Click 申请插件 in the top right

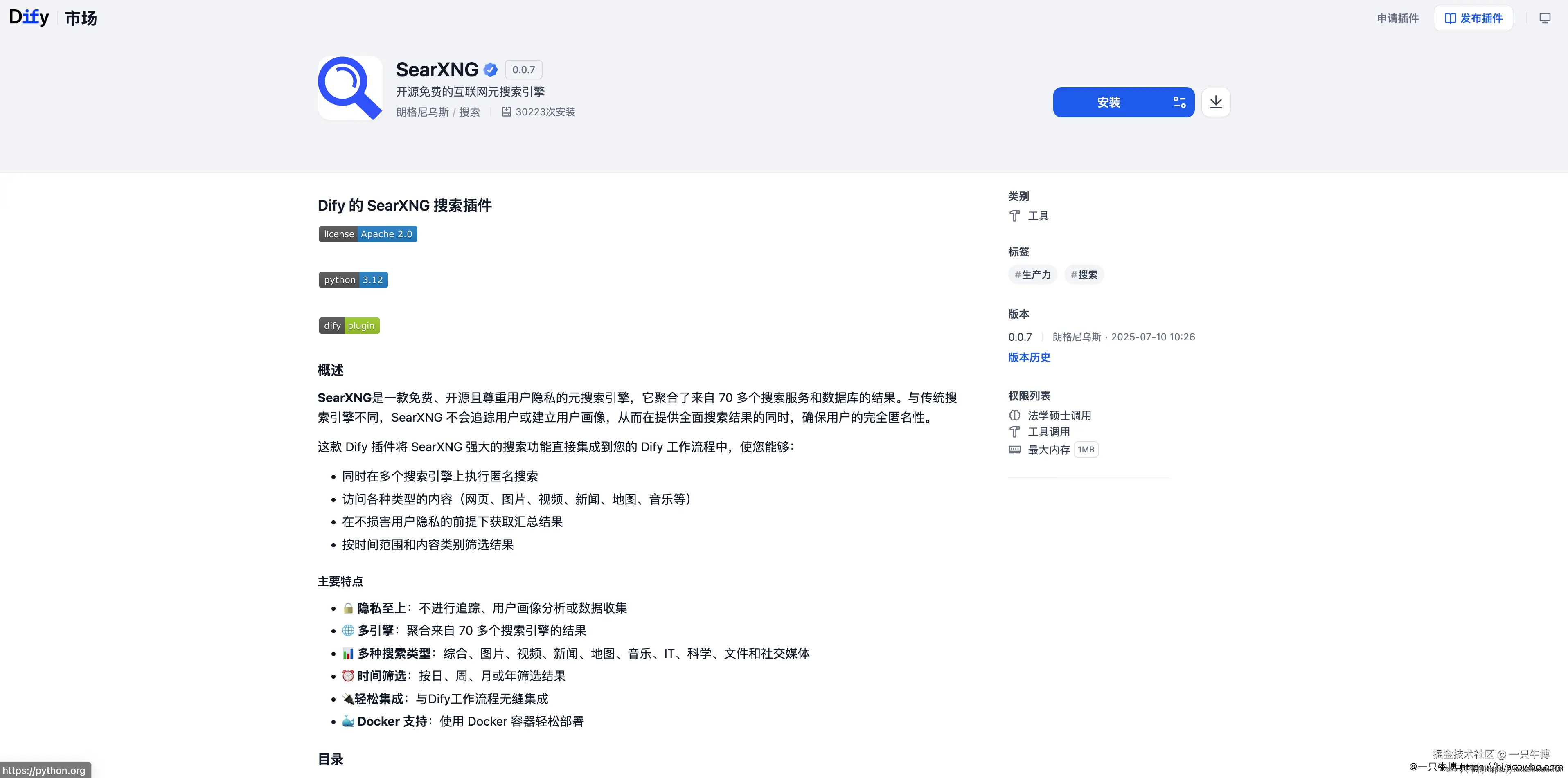click(1397, 18)
